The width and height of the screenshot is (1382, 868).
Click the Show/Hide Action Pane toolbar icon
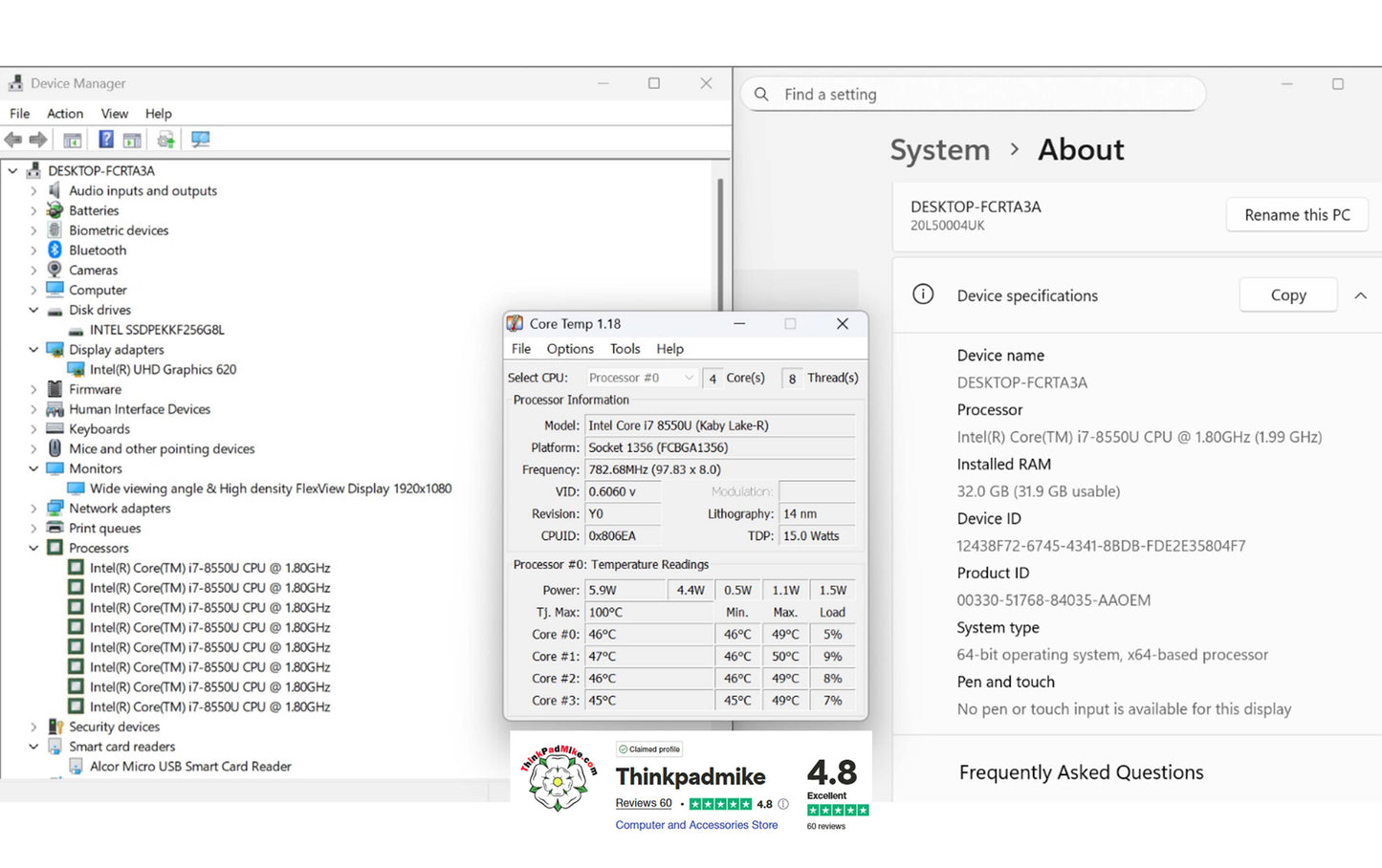click(132, 140)
